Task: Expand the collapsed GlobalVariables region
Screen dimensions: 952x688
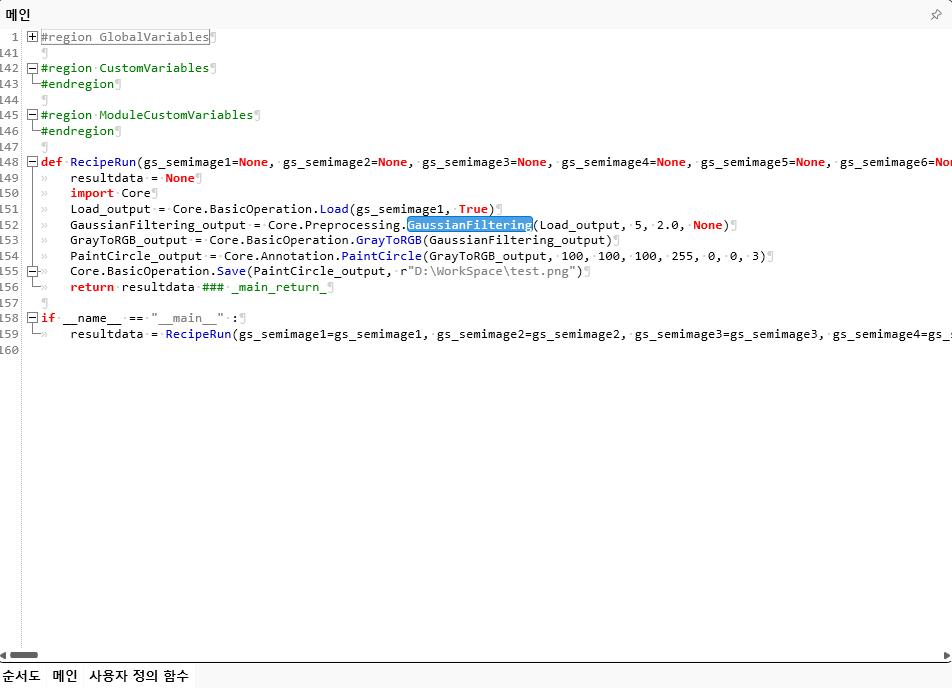Action: 32,37
